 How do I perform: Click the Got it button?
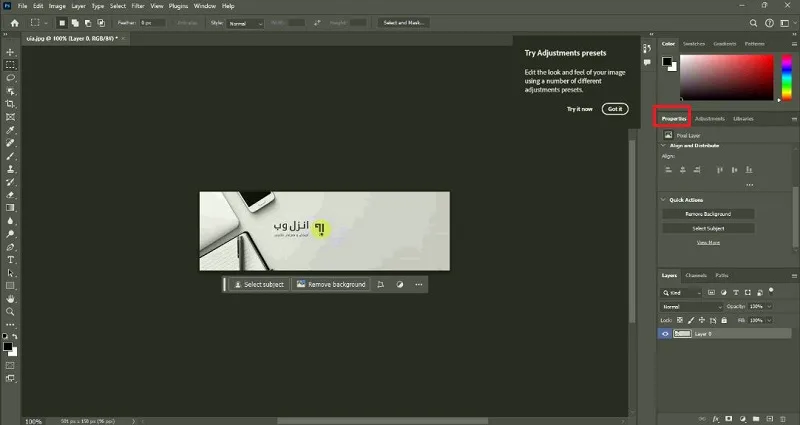click(x=615, y=109)
